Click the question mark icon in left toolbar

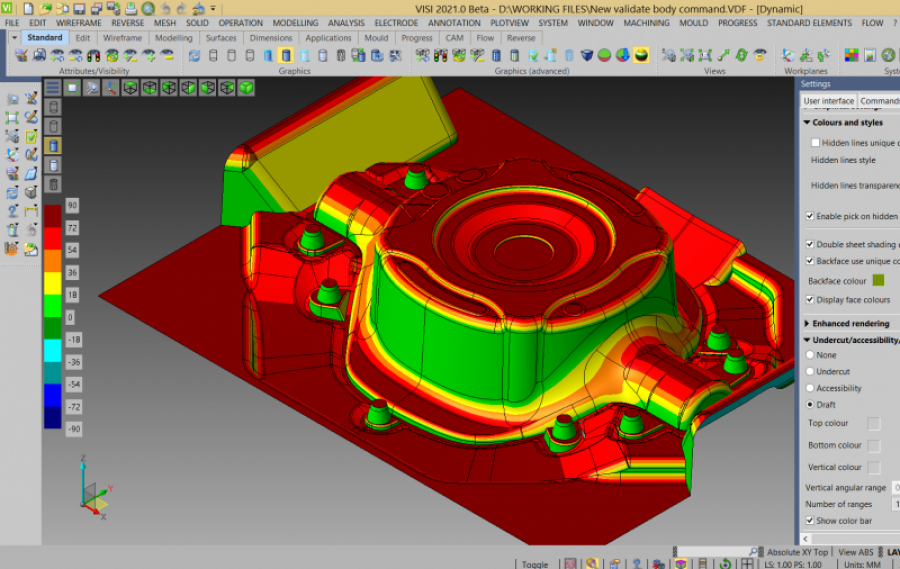12,211
